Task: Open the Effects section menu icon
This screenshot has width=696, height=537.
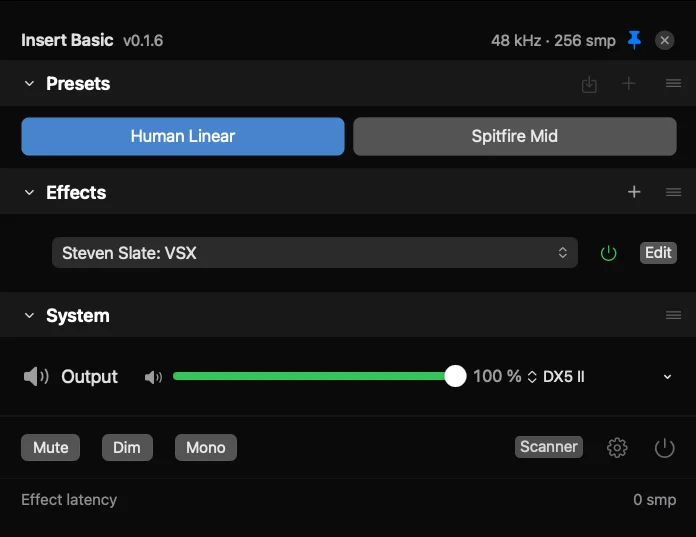Action: pyautogui.click(x=674, y=192)
